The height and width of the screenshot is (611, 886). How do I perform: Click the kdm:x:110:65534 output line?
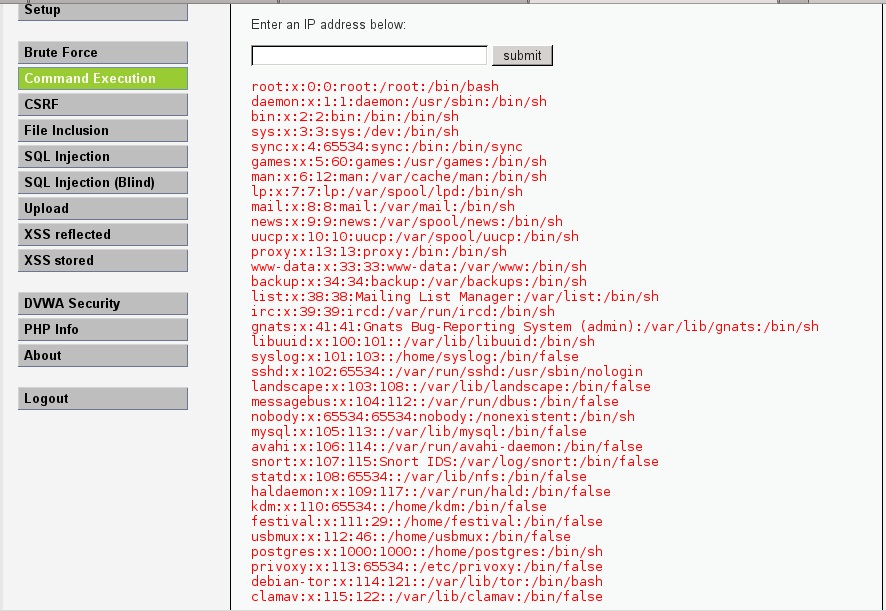pos(399,506)
